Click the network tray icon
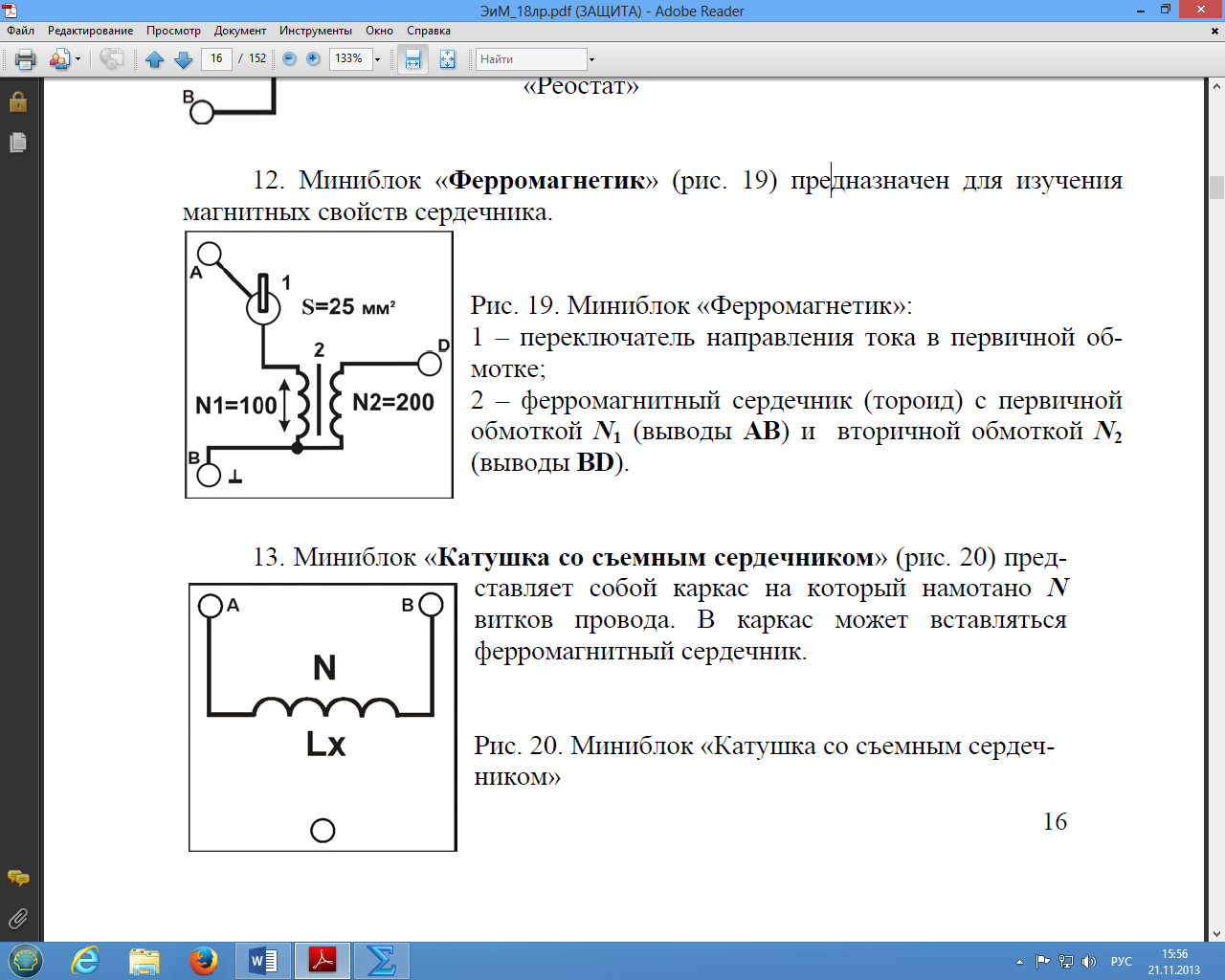 tap(1066, 962)
